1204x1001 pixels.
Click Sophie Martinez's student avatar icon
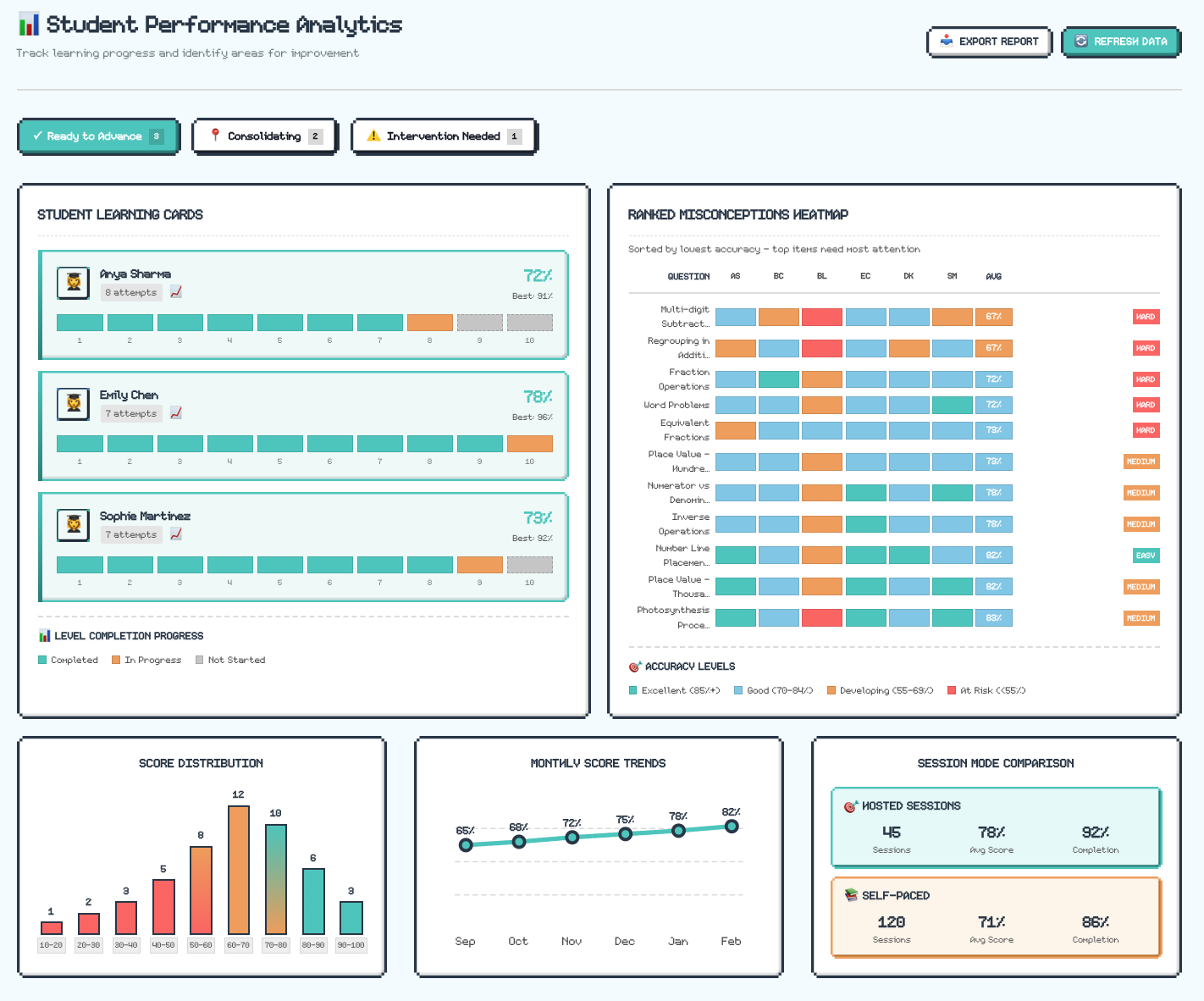point(74,525)
